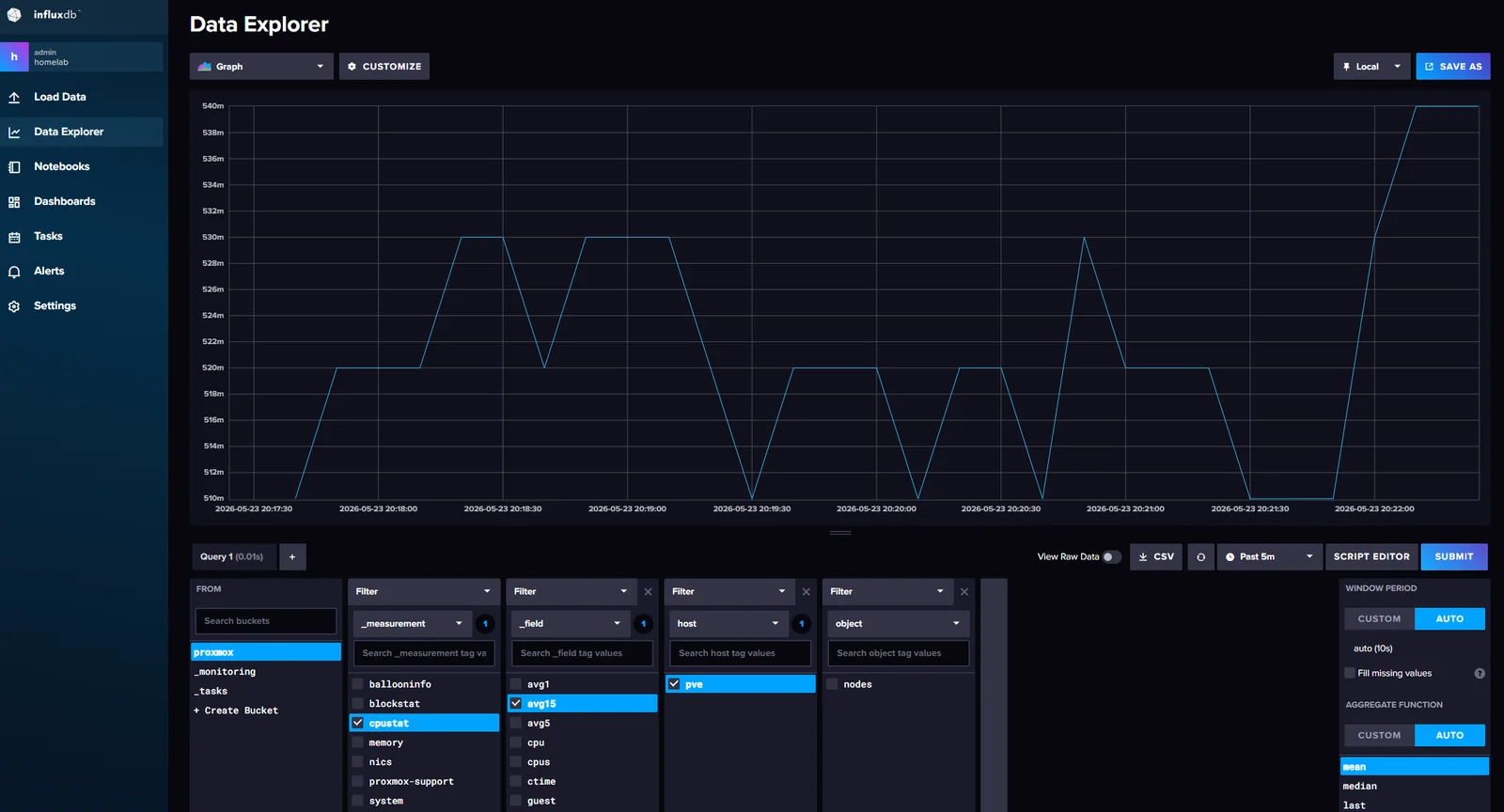Check the ballooninfo measurement

(358, 684)
